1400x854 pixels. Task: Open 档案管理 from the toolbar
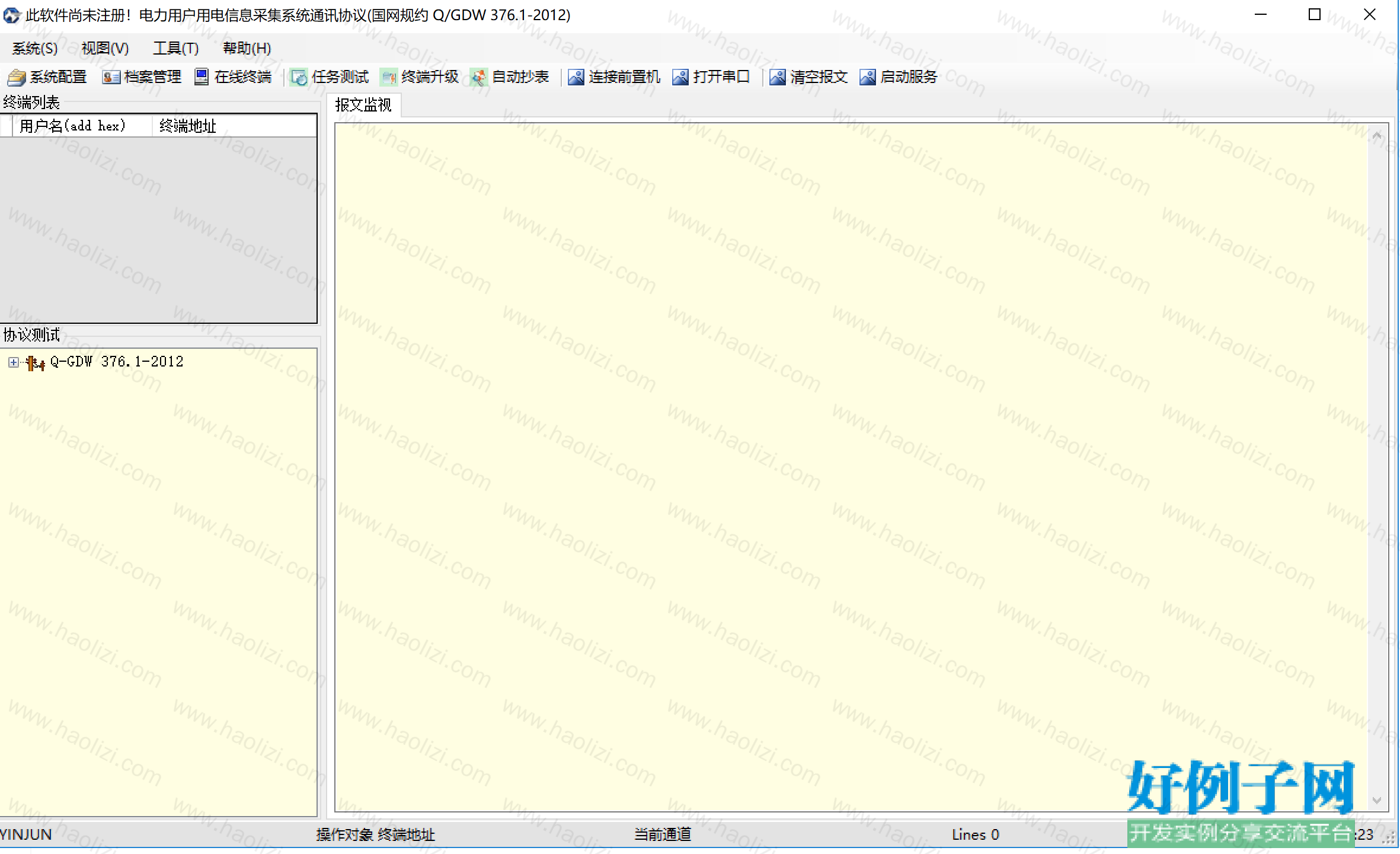[x=153, y=77]
